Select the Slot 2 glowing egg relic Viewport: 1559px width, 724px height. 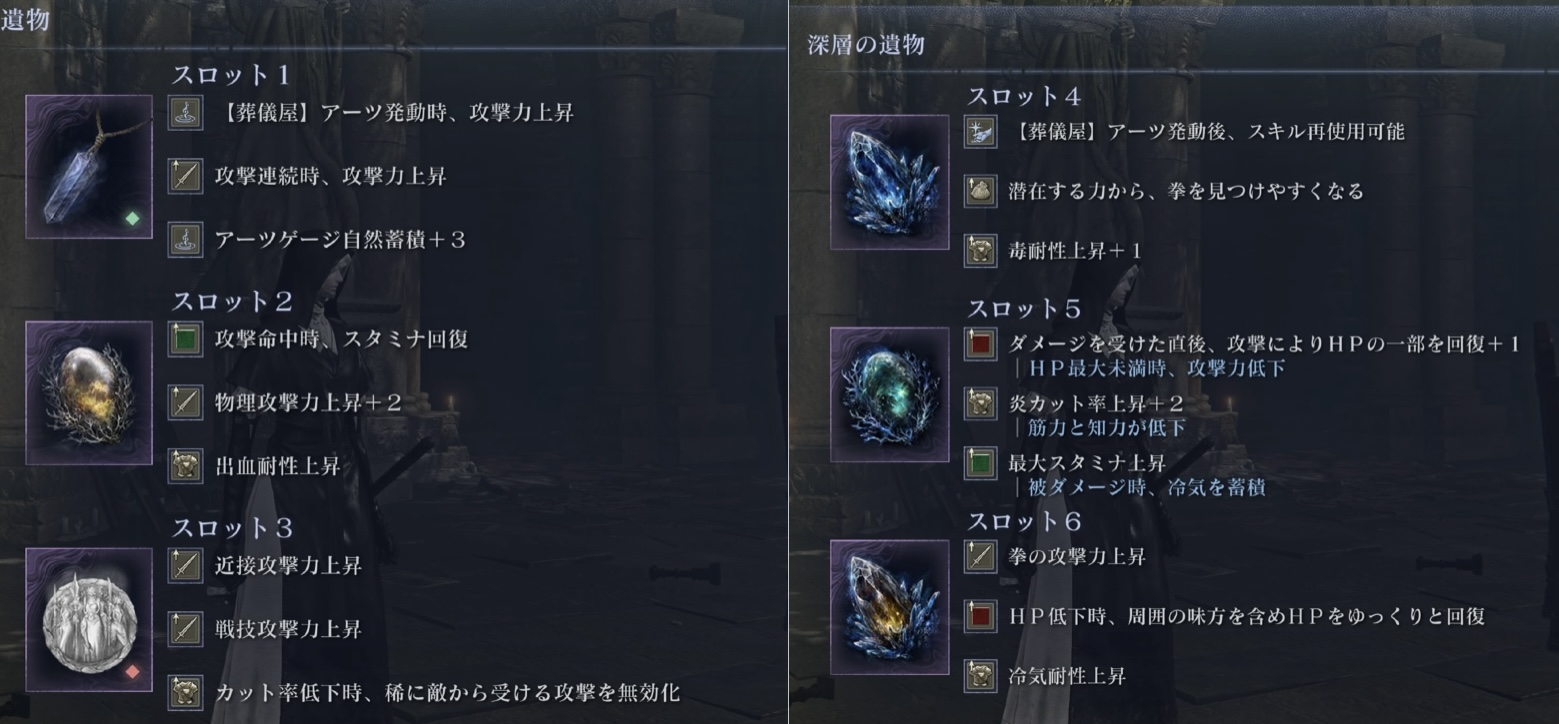coord(89,393)
